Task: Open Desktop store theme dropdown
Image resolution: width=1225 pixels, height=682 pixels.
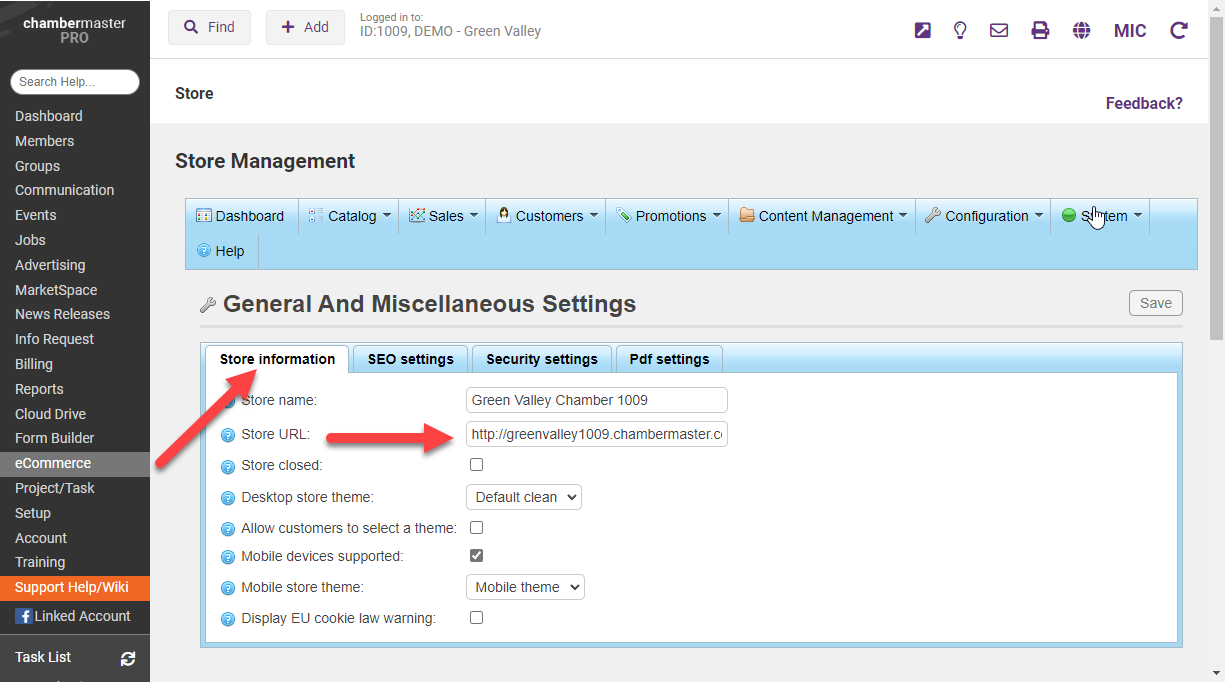Action: click(x=523, y=497)
